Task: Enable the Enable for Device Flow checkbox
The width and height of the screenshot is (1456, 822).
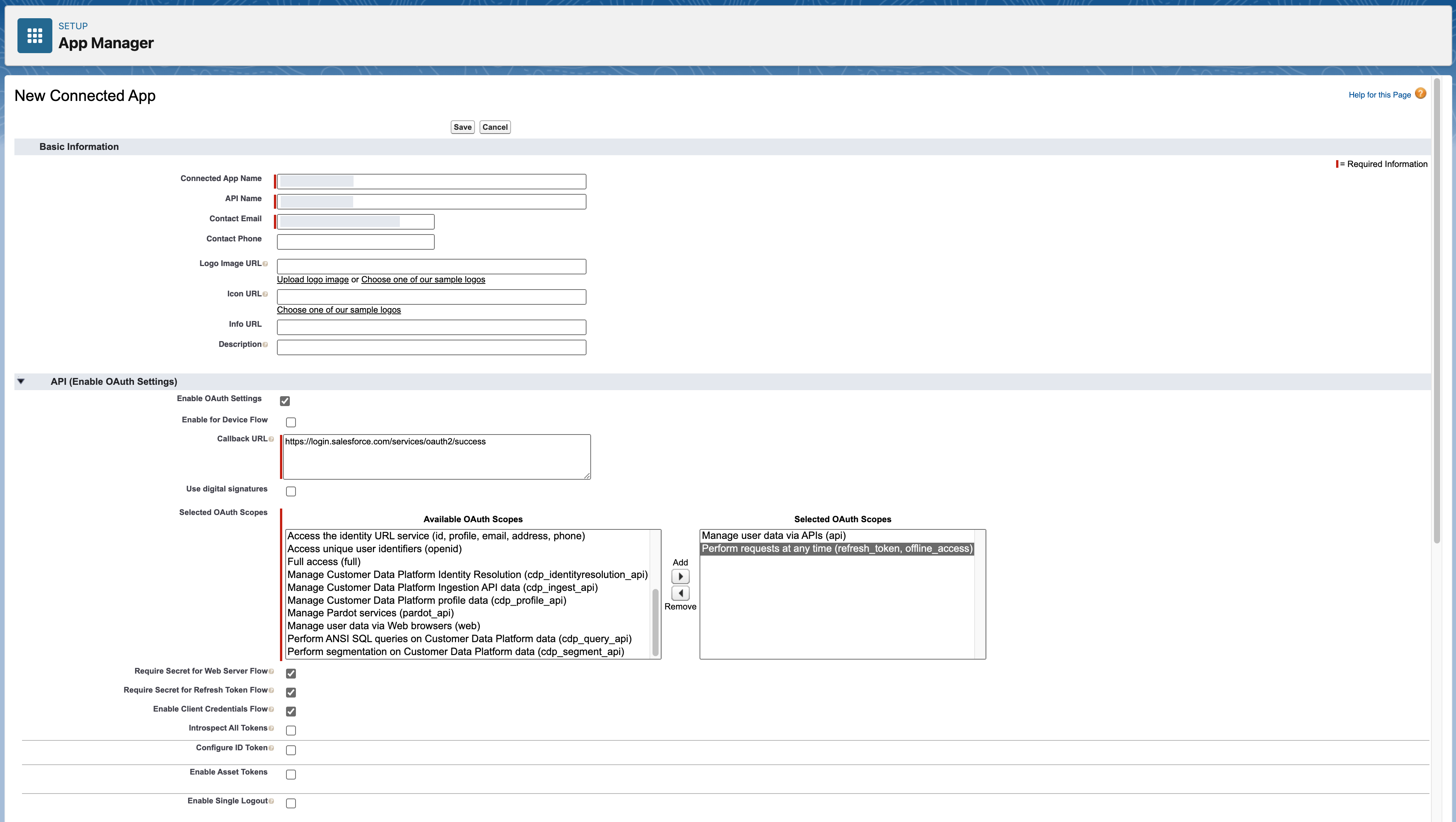Action: tap(291, 422)
